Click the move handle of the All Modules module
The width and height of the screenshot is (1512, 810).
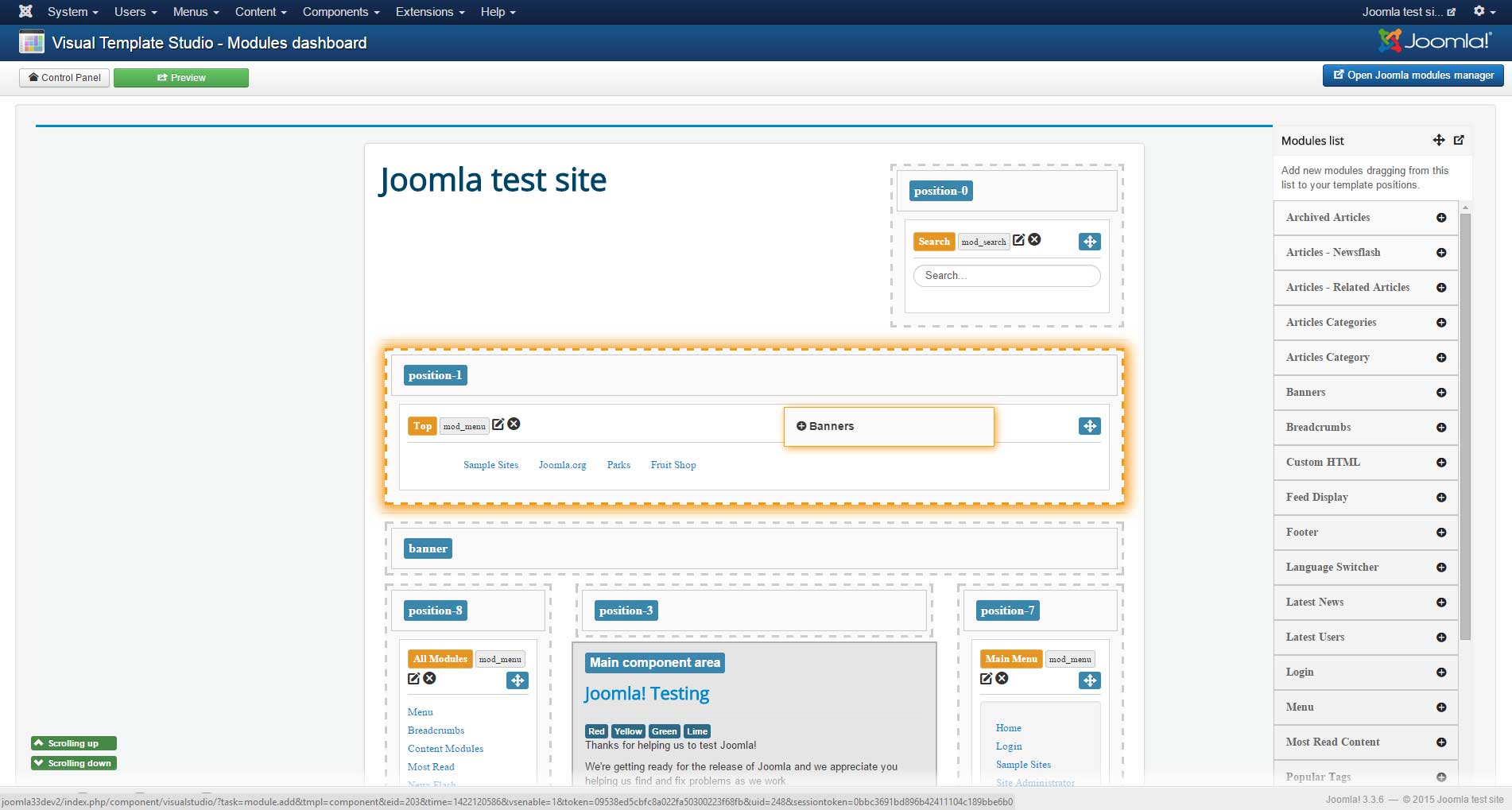[x=518, y=680]
